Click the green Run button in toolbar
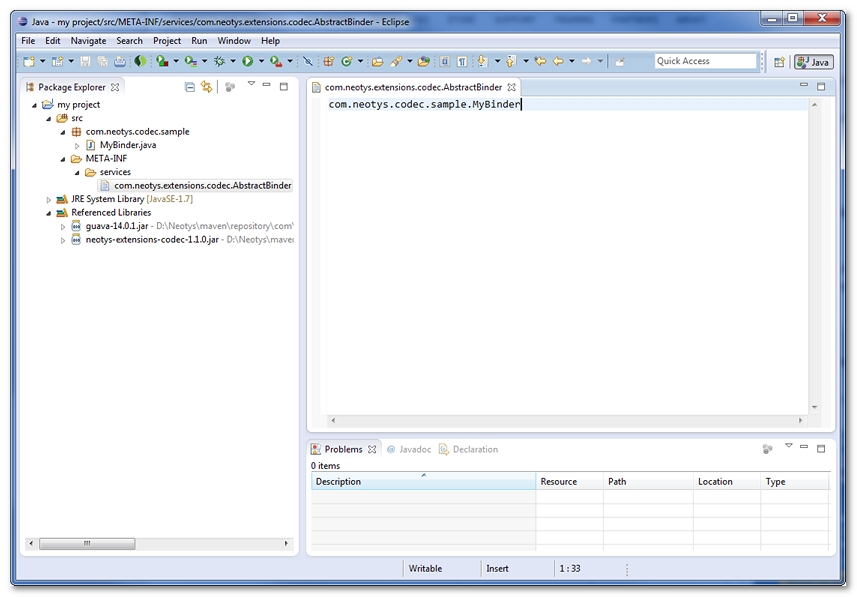The image size is (857, 597). (247, 62)
